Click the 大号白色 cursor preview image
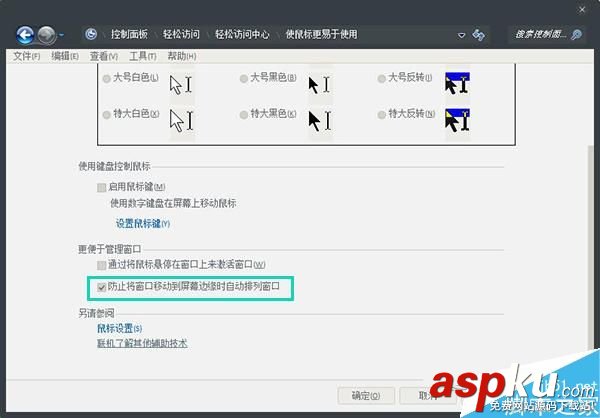 click(182, 85)
